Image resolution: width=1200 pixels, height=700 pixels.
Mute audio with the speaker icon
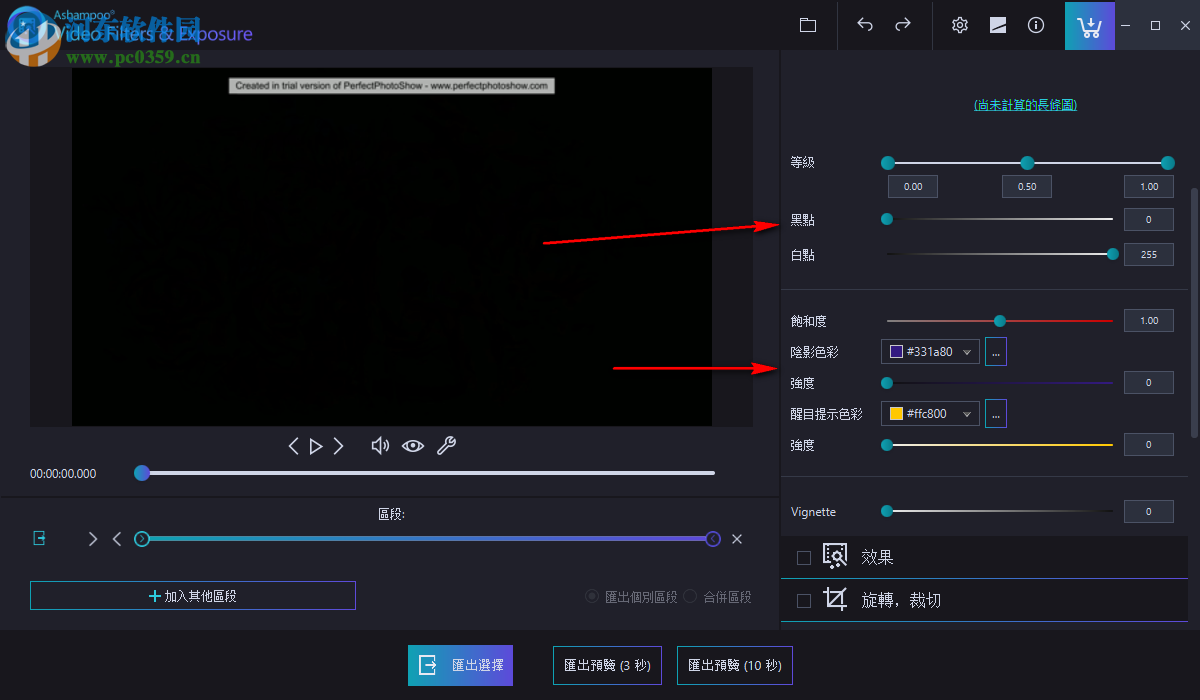pyautogui.click(x=380, y=445)
